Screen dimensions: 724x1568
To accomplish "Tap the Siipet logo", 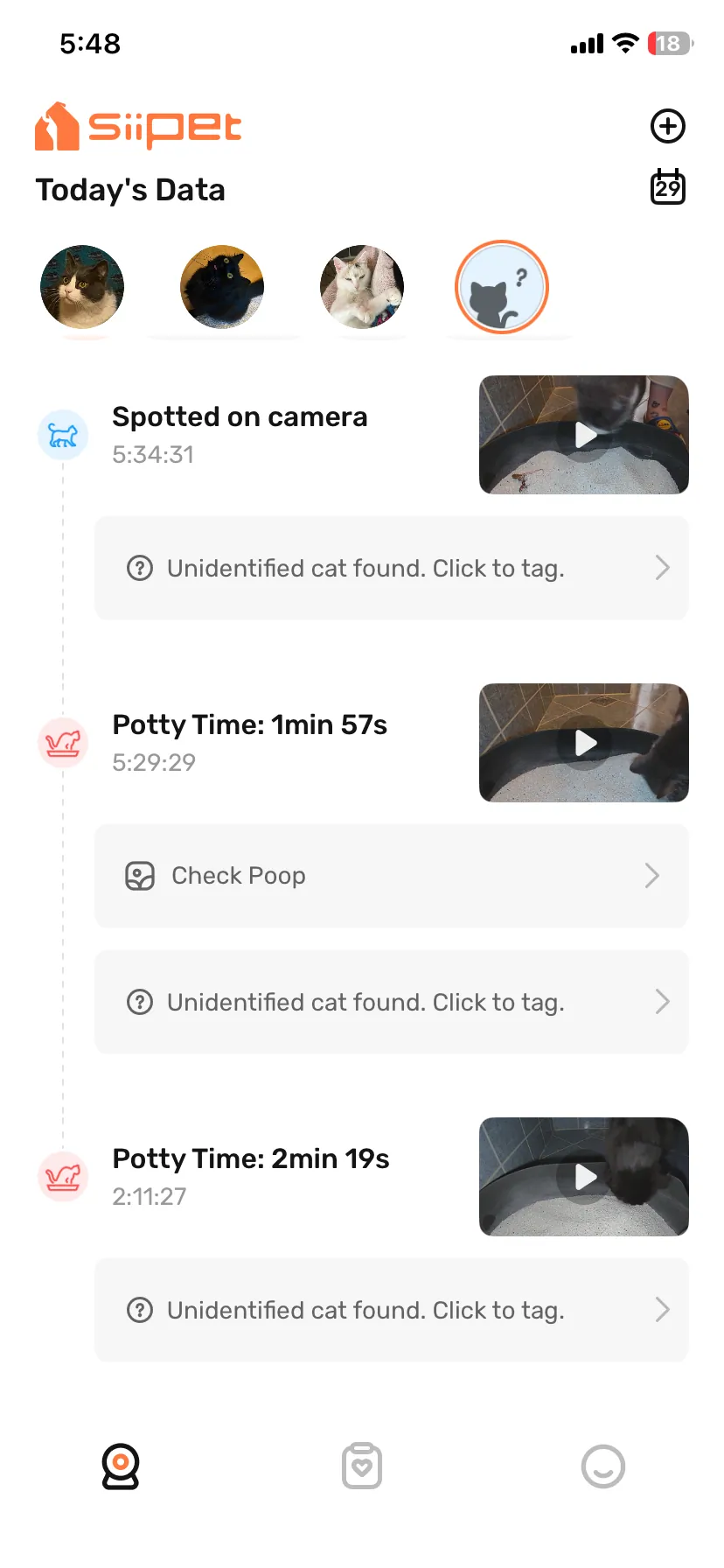I will click(138, 127).
